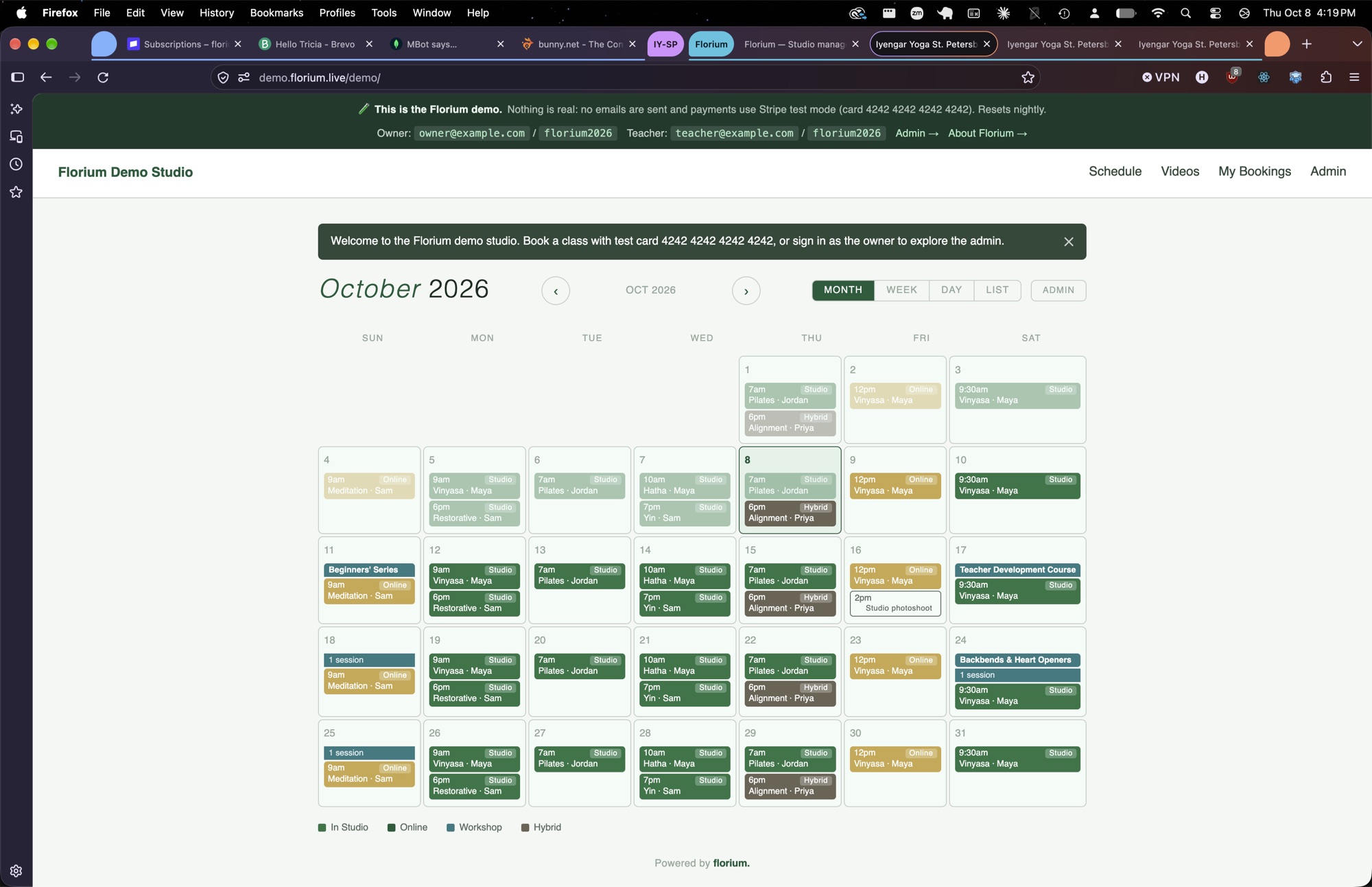Bookmark this page with the star icon
This screenshot has width=1372, height=887.
tap(1028, 78)
